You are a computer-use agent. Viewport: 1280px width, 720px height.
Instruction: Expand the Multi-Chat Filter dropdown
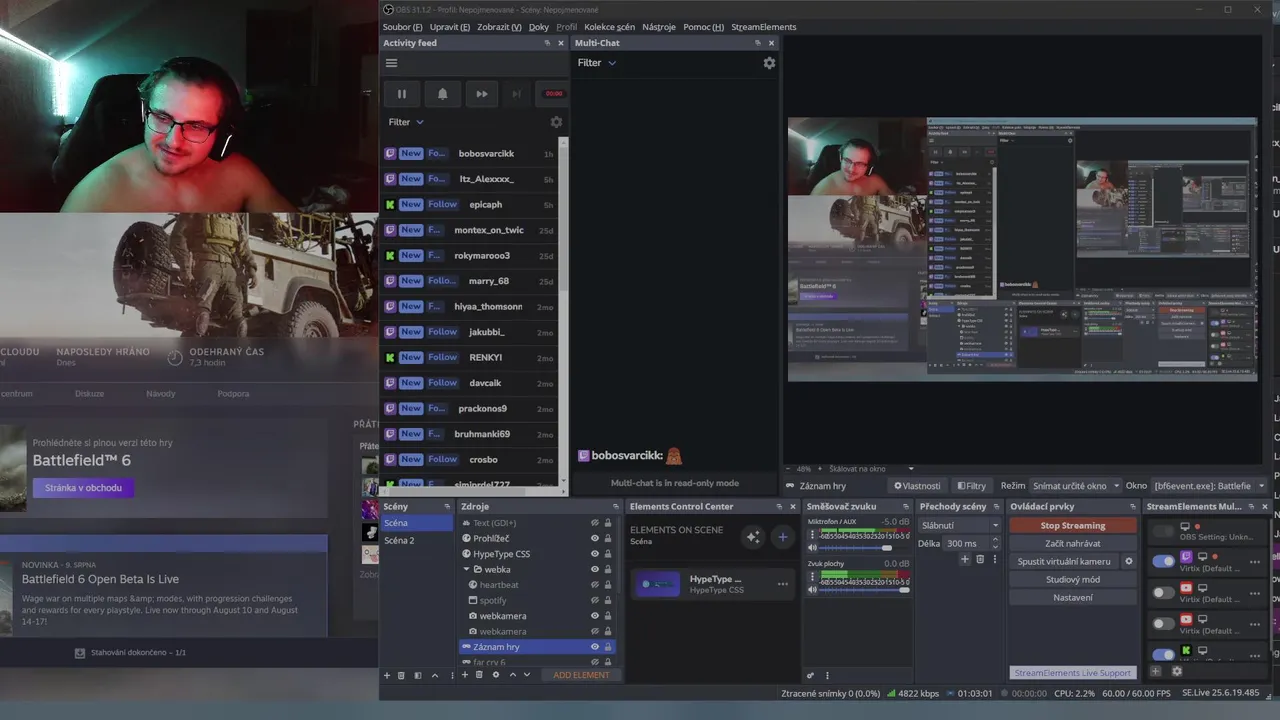[x=597, y=63]
